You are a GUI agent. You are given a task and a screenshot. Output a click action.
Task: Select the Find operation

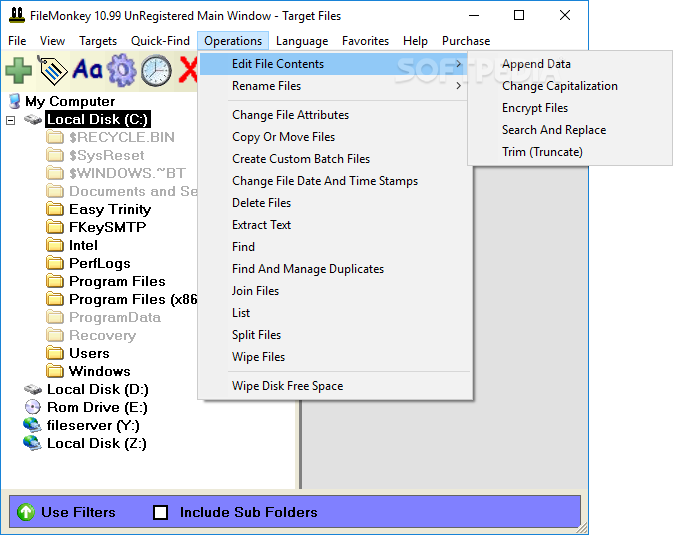coord(335,247)
